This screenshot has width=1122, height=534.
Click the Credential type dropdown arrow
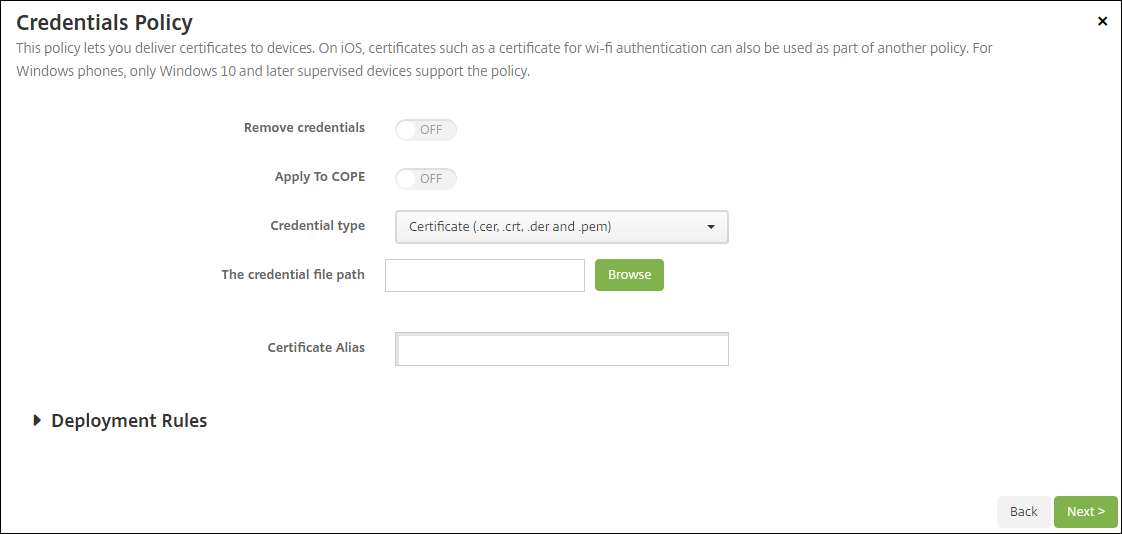[711, 227]
